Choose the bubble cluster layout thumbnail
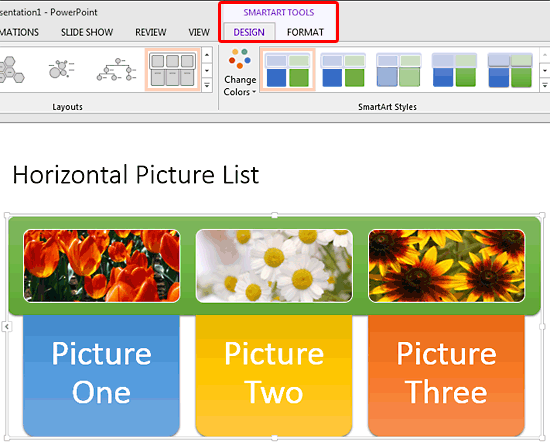This screenshot has height=445, width=550. 61,69
